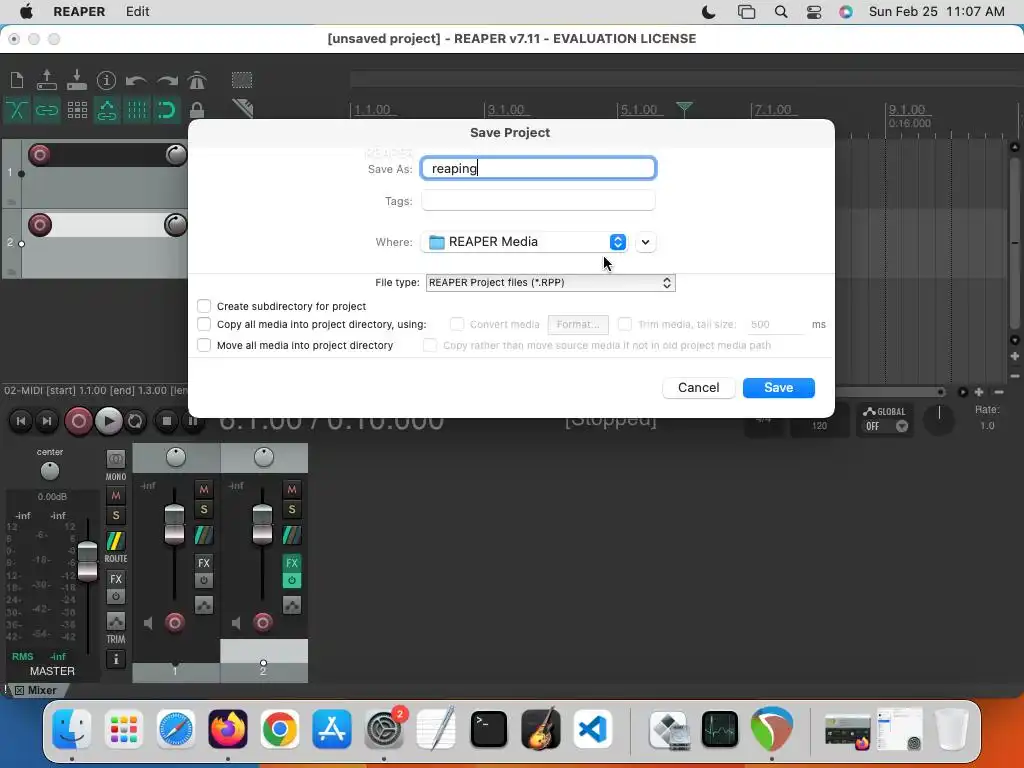Open the REAPER application menu
The width and height of the screenshot is (1024, 768).
pos(79,11)
